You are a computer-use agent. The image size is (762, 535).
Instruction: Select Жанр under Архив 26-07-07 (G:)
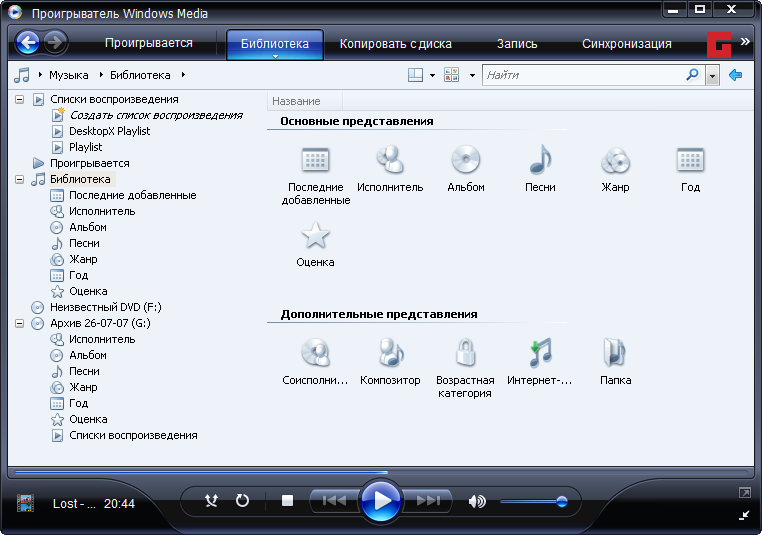point(83,387)
